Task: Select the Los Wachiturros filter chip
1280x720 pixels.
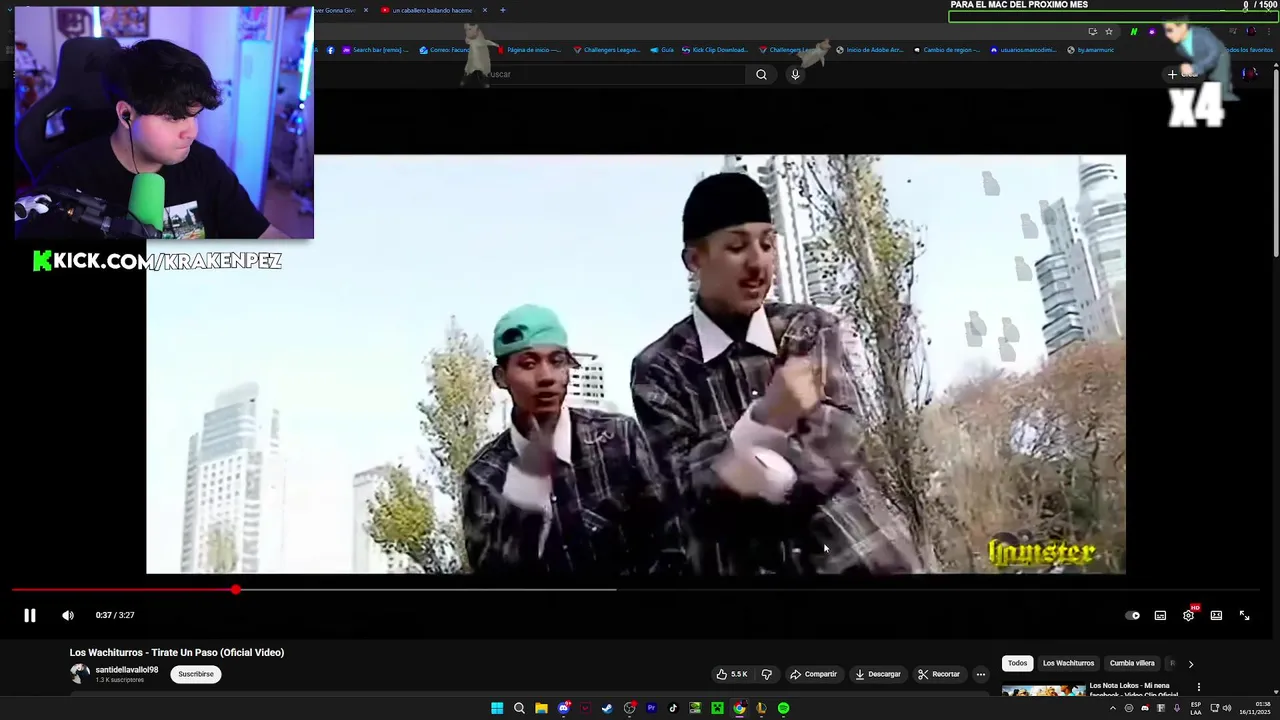Action: [x=1068, y=663]
